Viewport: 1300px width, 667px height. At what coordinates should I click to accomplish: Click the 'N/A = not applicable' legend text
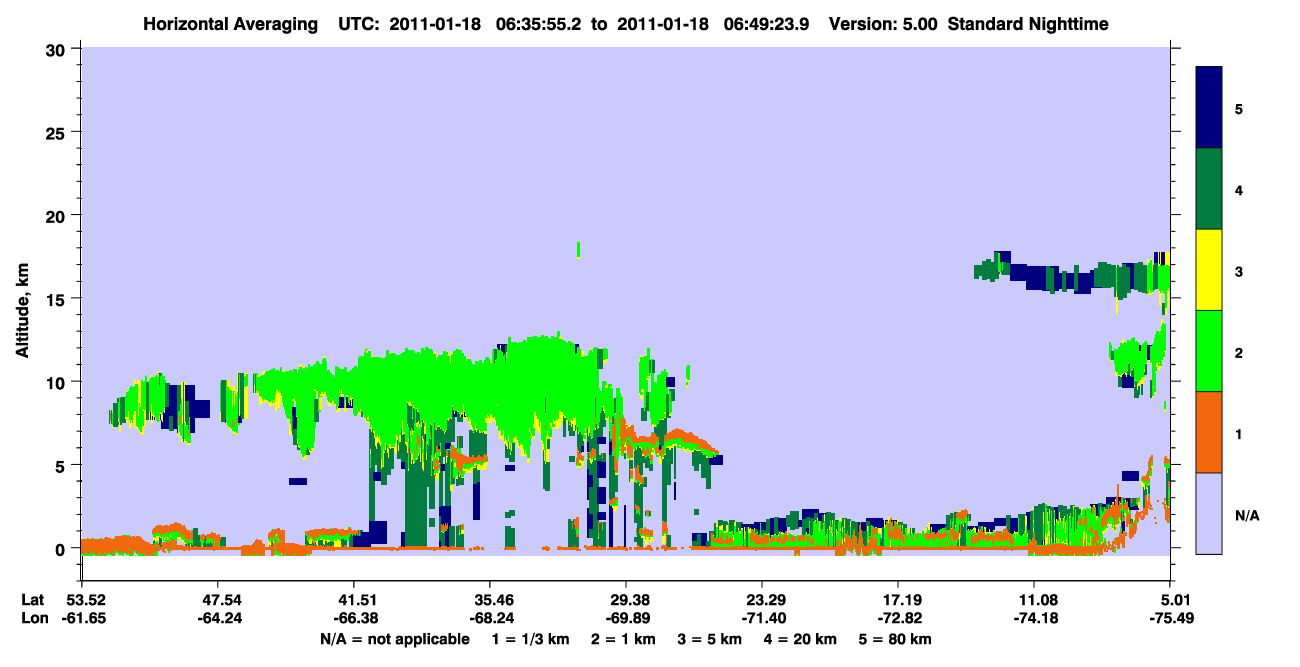pos(394,639)
